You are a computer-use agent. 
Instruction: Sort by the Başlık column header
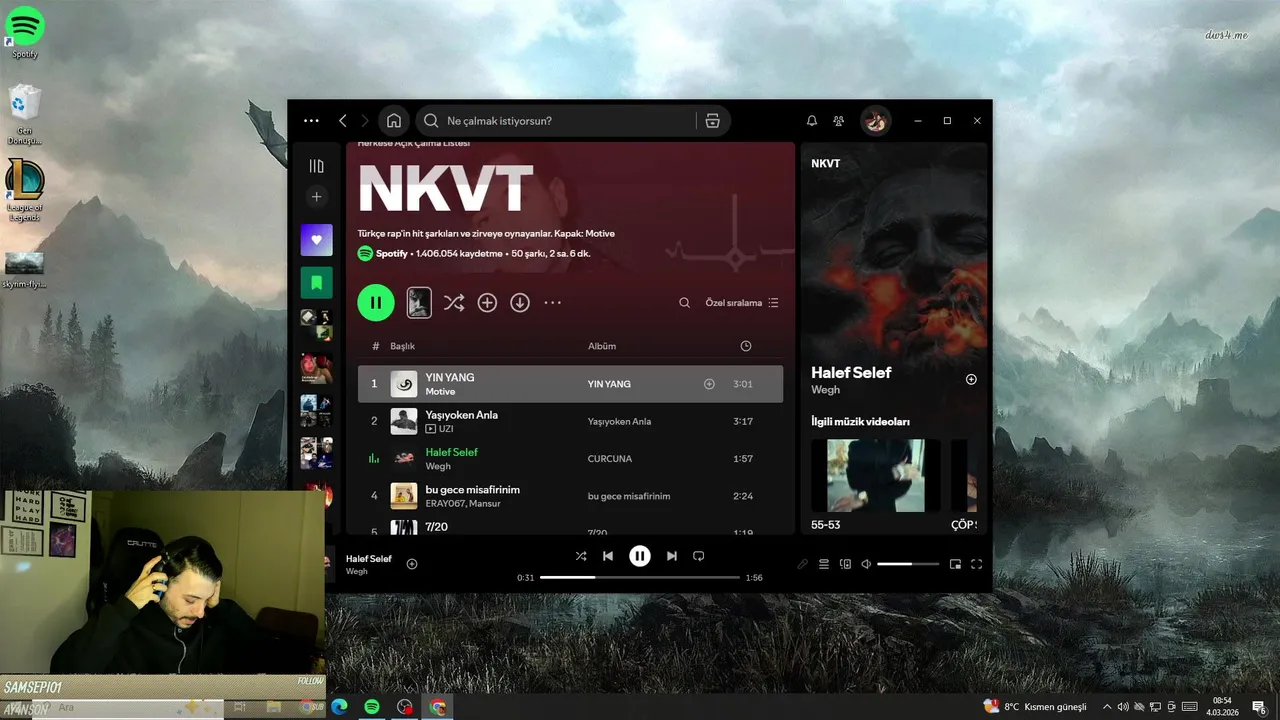point(402,346)
